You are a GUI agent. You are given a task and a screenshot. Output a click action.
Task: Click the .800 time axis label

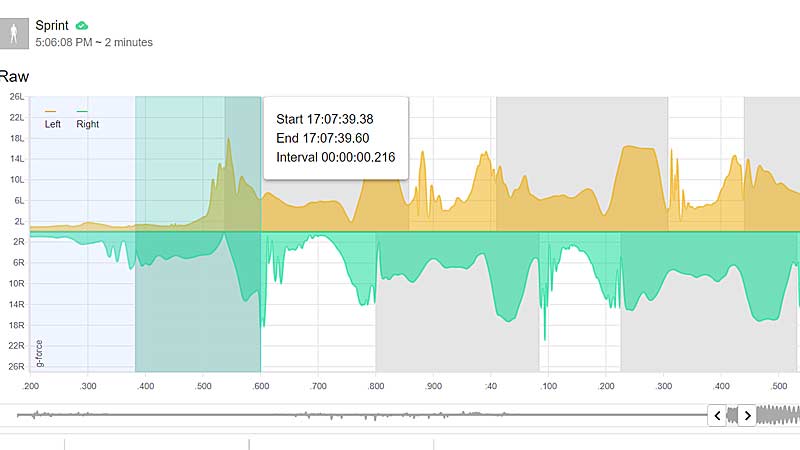click(x=376, y=386)
